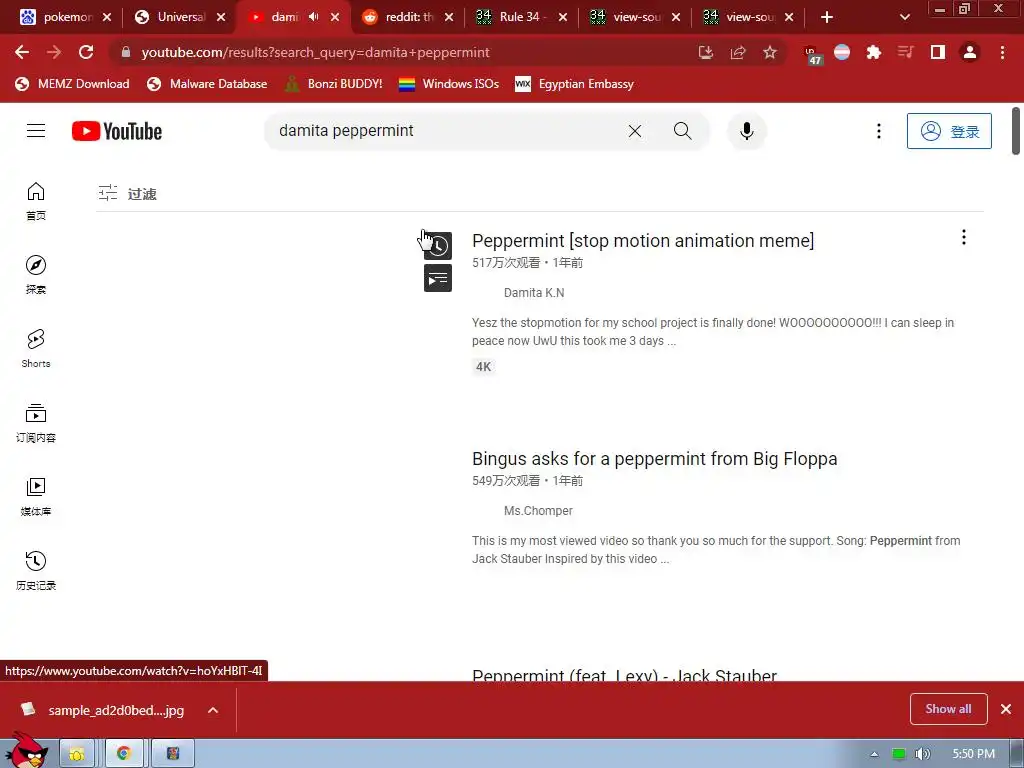Click the address bar URL

(x=315, y=52)
